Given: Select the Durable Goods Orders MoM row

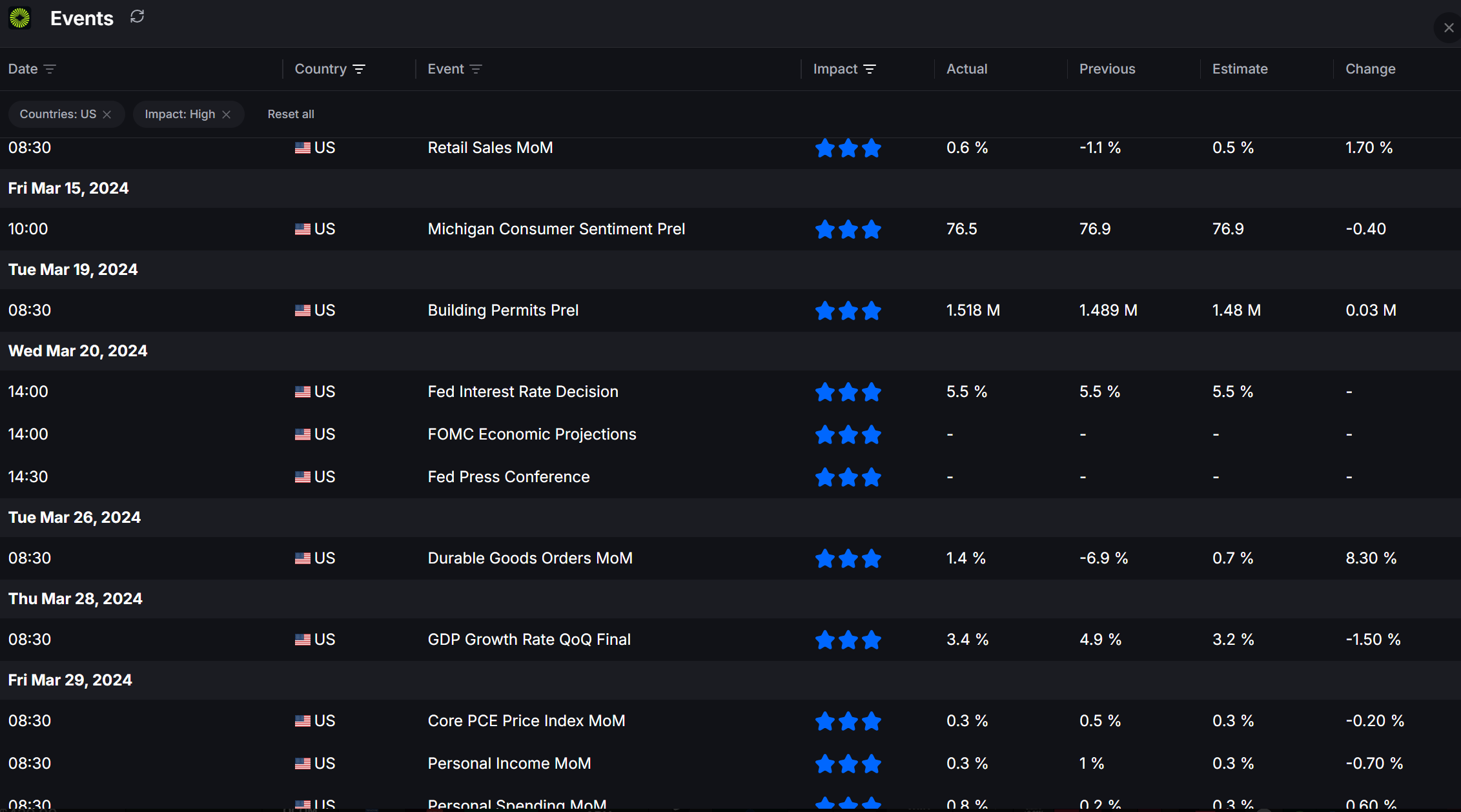Looking at the screenshot, I should [730, 558].
